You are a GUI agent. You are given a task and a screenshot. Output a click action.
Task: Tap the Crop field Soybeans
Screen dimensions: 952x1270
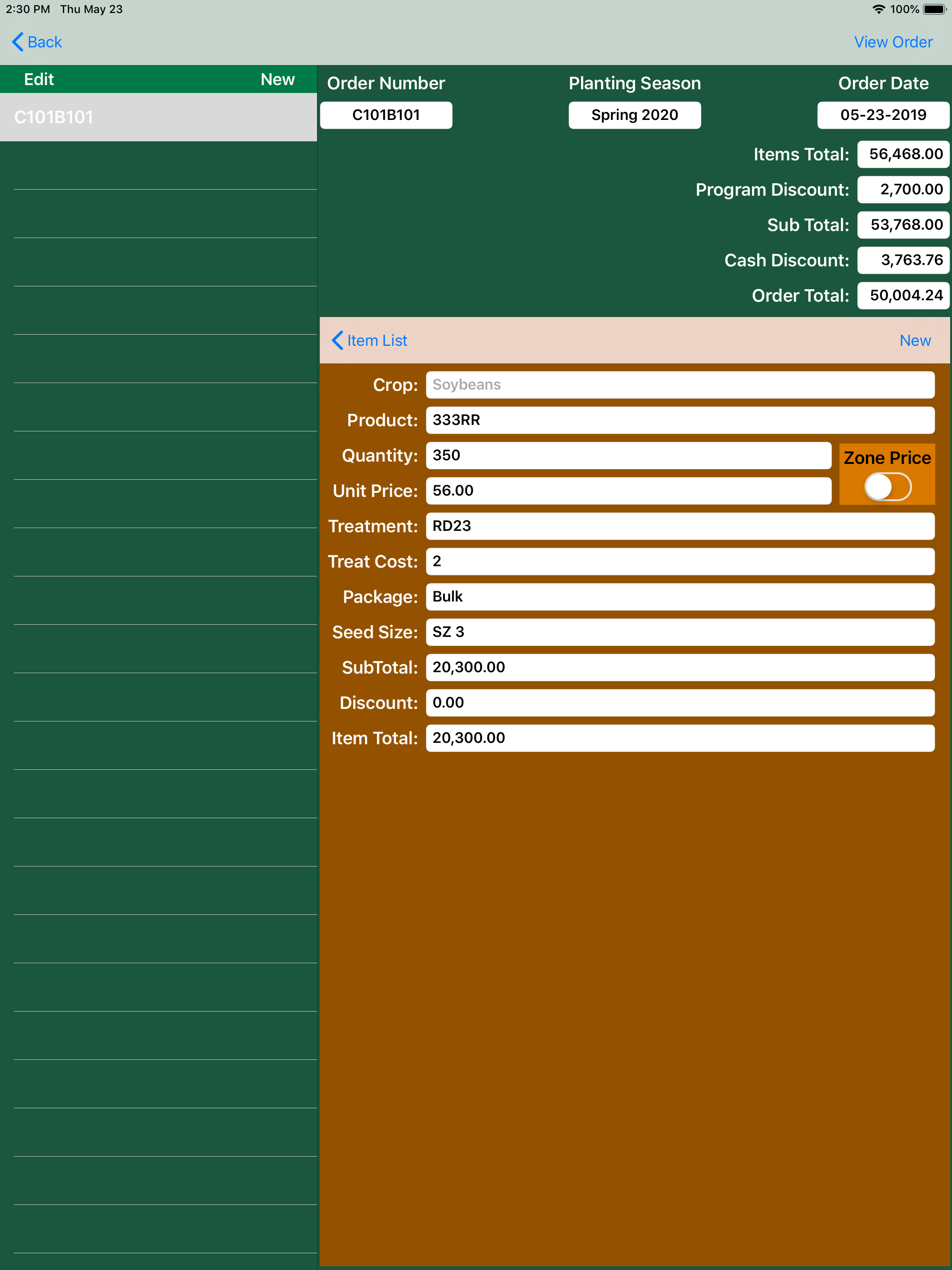coord(680,385)
